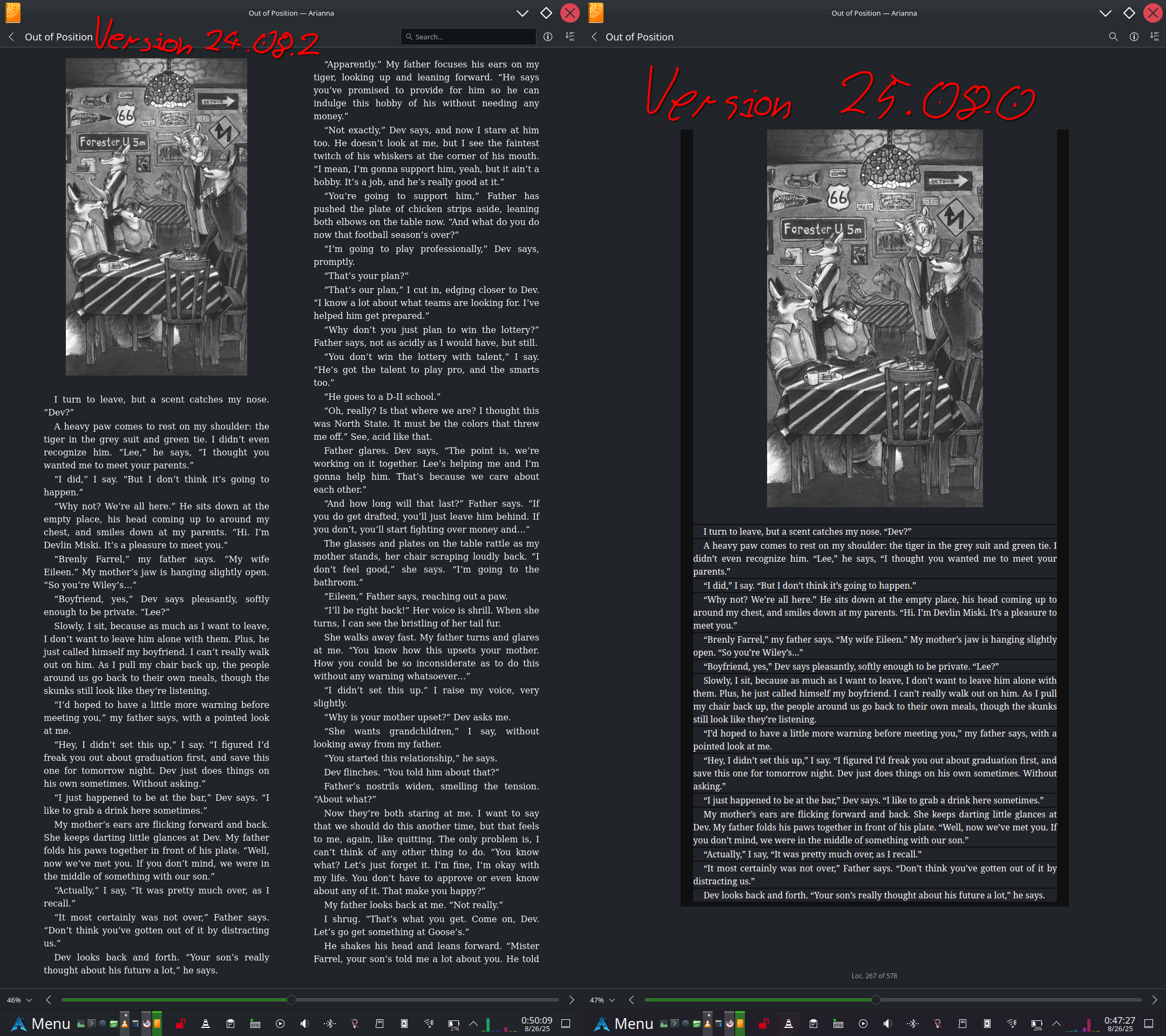This screenshot has height=1036, width=1166.
Task: Expand hidden system tray icons on left taskbar
Action: pyautogui.click(x=473, y=1024)
